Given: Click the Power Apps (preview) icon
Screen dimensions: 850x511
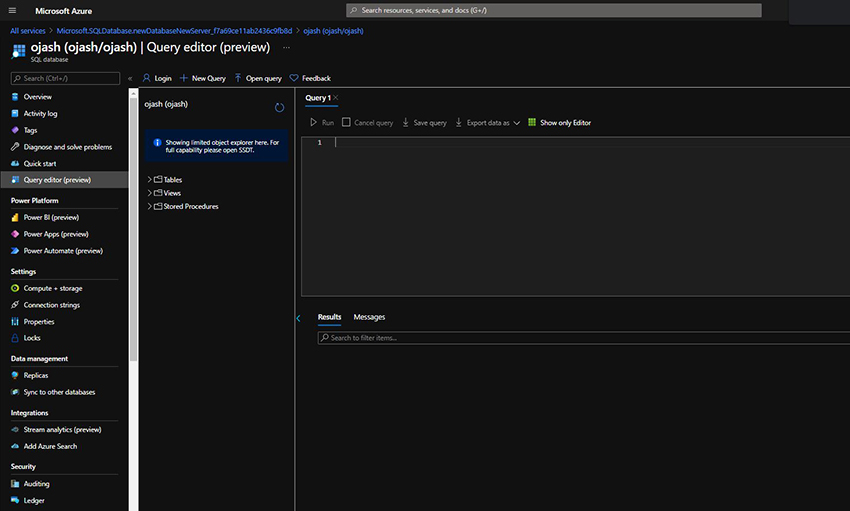Looking at the screenshot, I should [15, 234].
